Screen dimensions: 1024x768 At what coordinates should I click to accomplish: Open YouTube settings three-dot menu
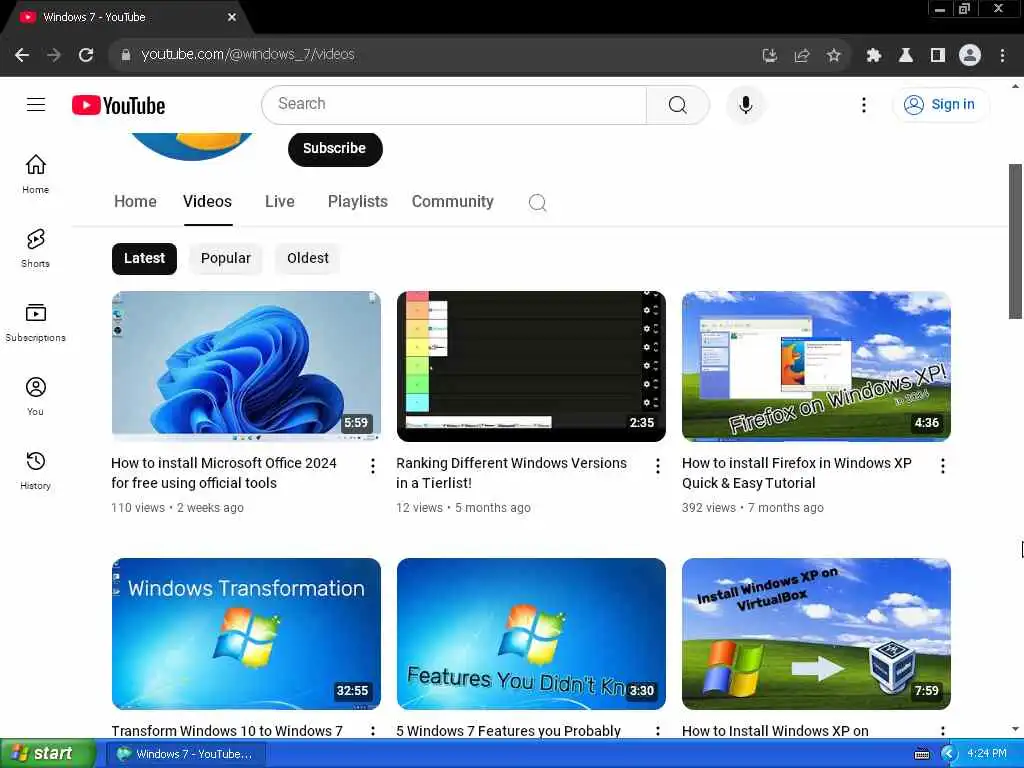(863, 104)
